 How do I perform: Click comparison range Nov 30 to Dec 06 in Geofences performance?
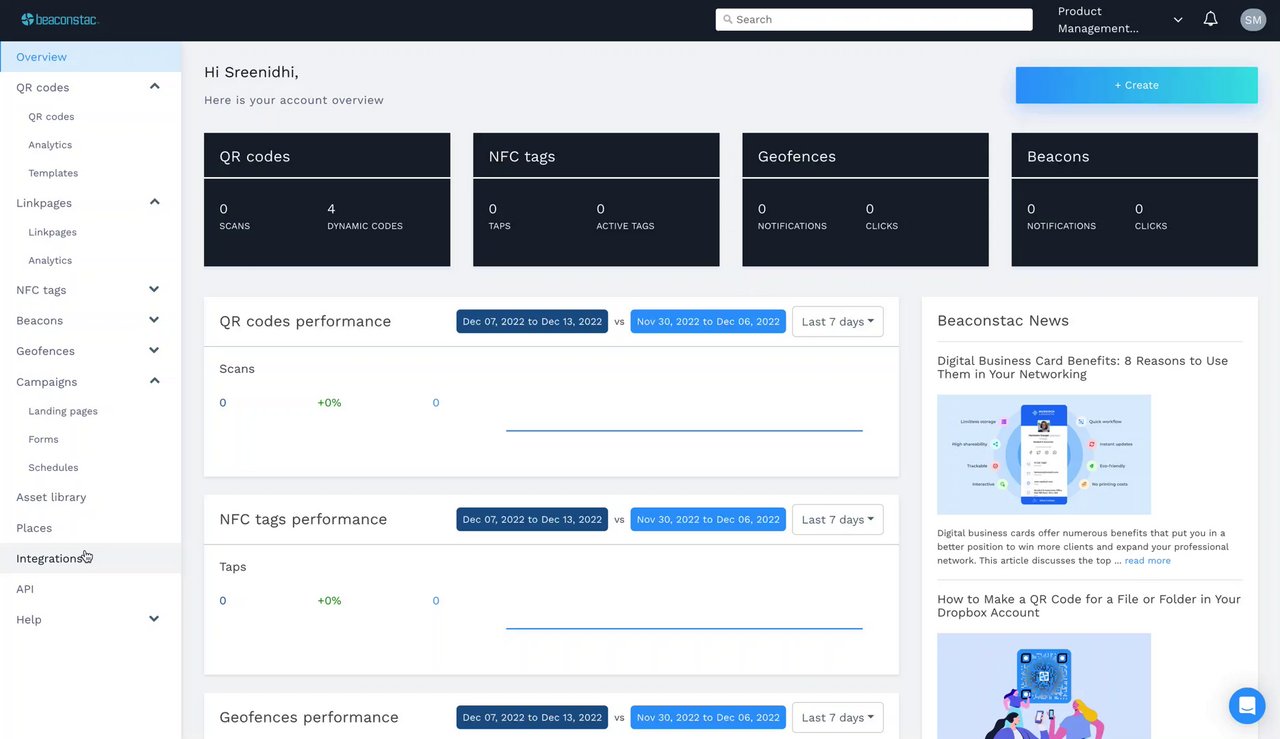[x=708, y=718]
